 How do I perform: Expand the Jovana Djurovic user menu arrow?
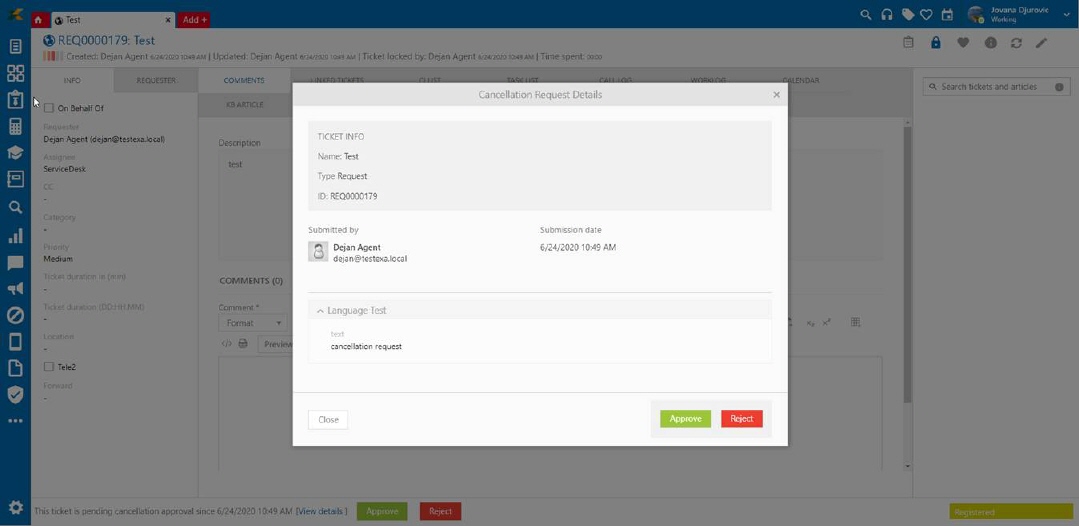point(1066,15)
